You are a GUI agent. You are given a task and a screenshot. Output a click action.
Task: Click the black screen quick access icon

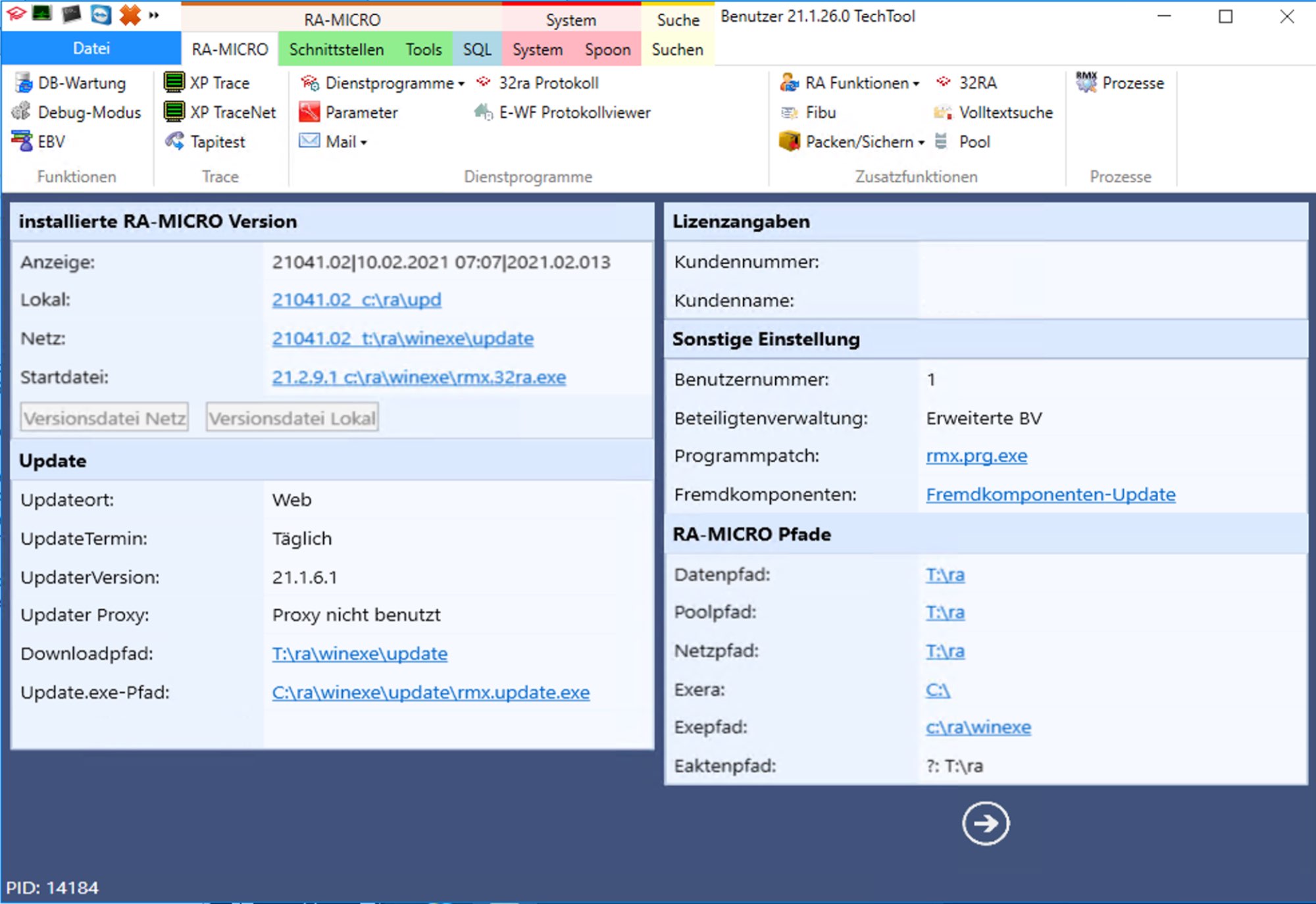[71, 14]
